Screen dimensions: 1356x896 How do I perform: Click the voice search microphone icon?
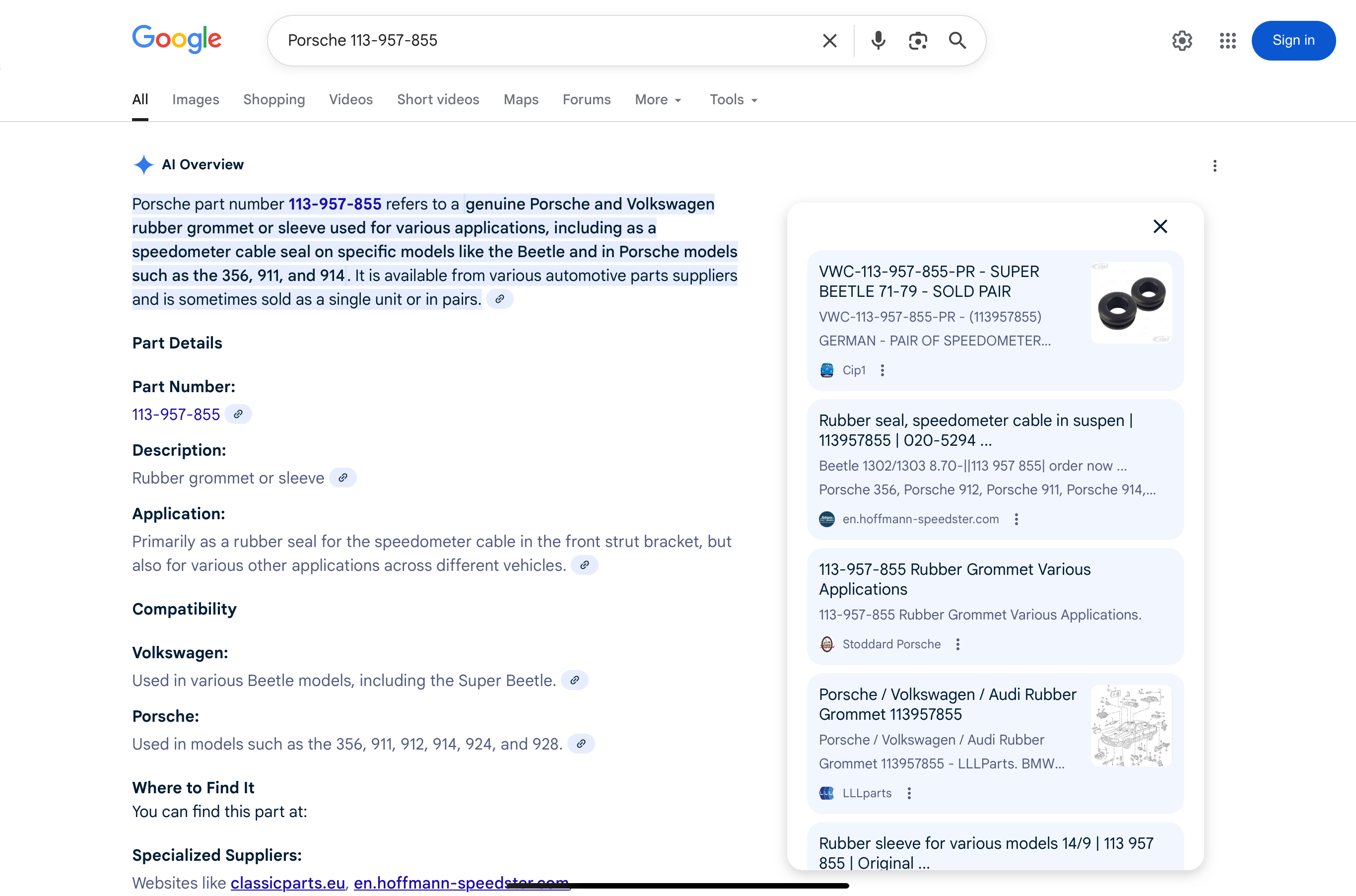click(878, 41)
